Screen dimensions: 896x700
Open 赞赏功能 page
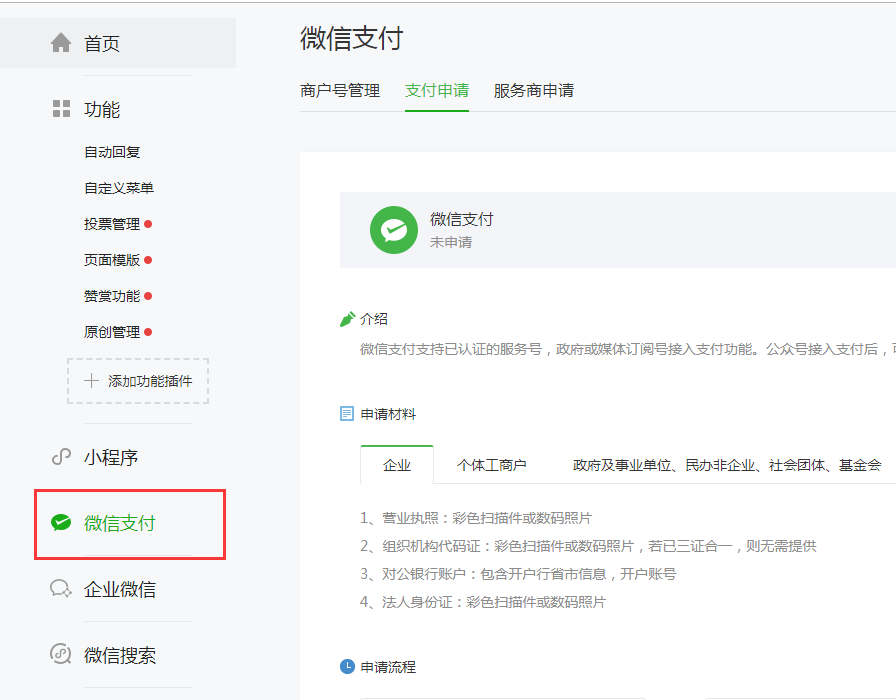point(112,296)
